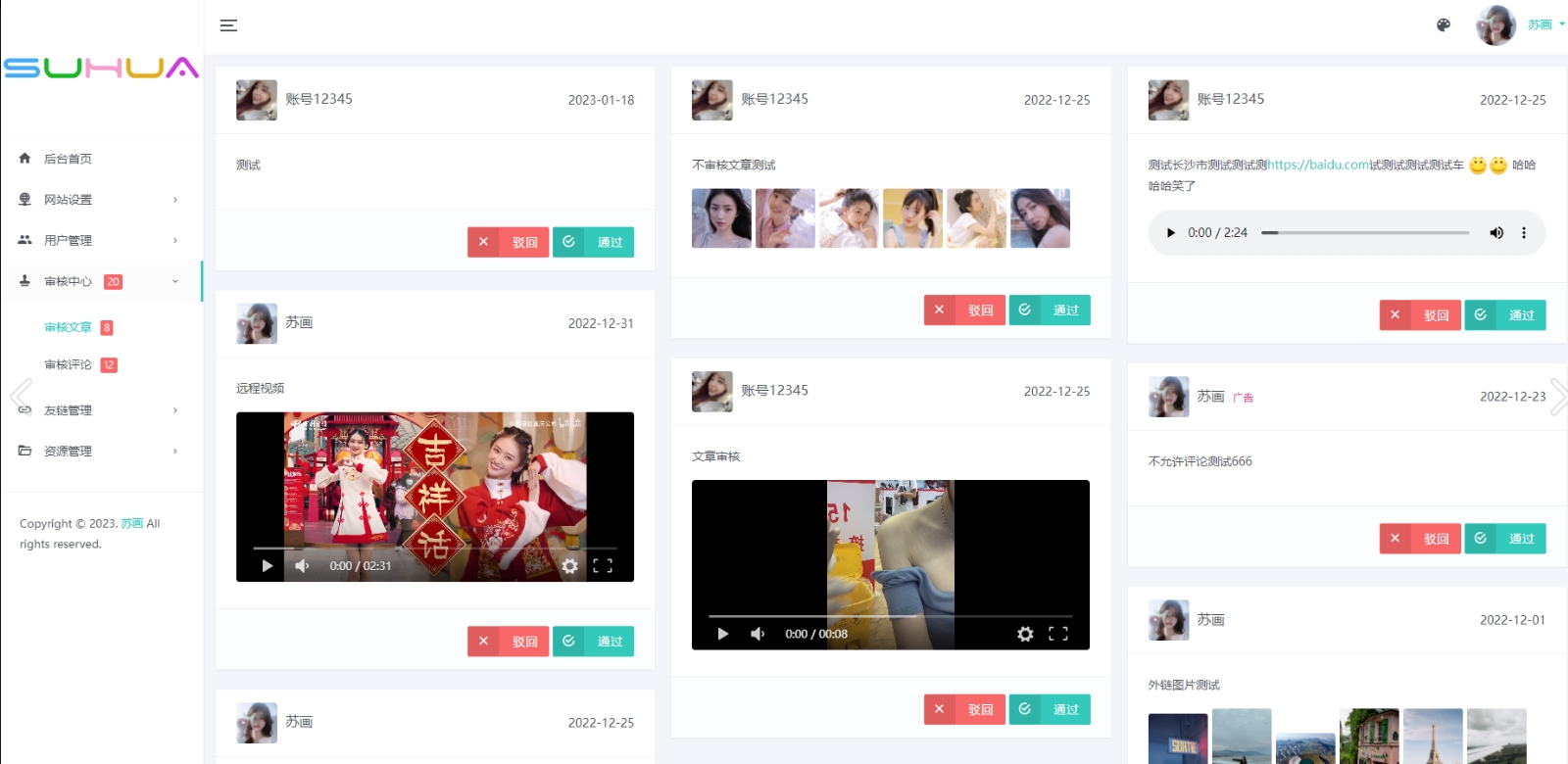Enter fullscreen in 远程视频 player

603,565
